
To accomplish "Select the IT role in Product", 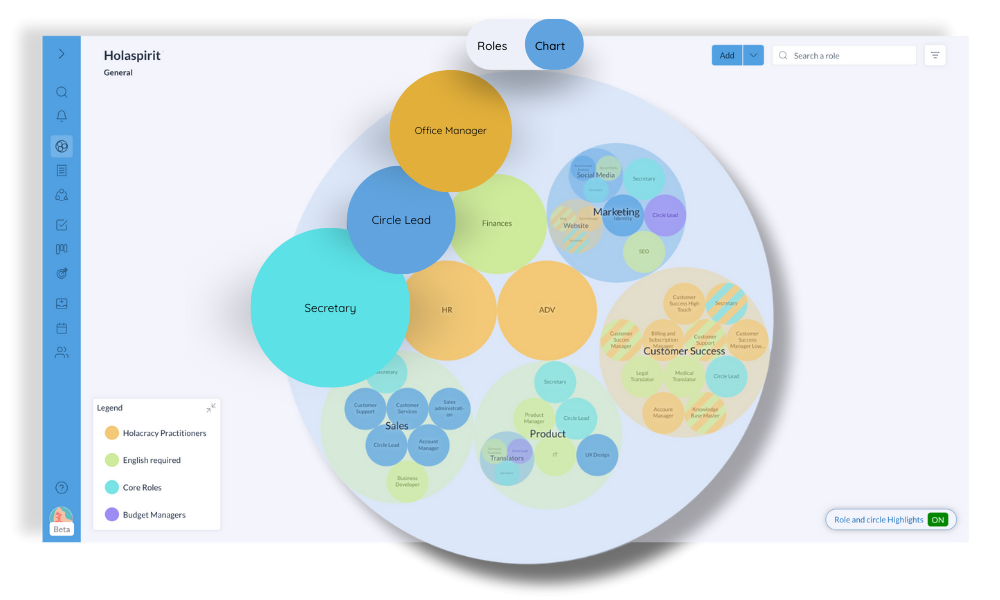I will 555,455.
